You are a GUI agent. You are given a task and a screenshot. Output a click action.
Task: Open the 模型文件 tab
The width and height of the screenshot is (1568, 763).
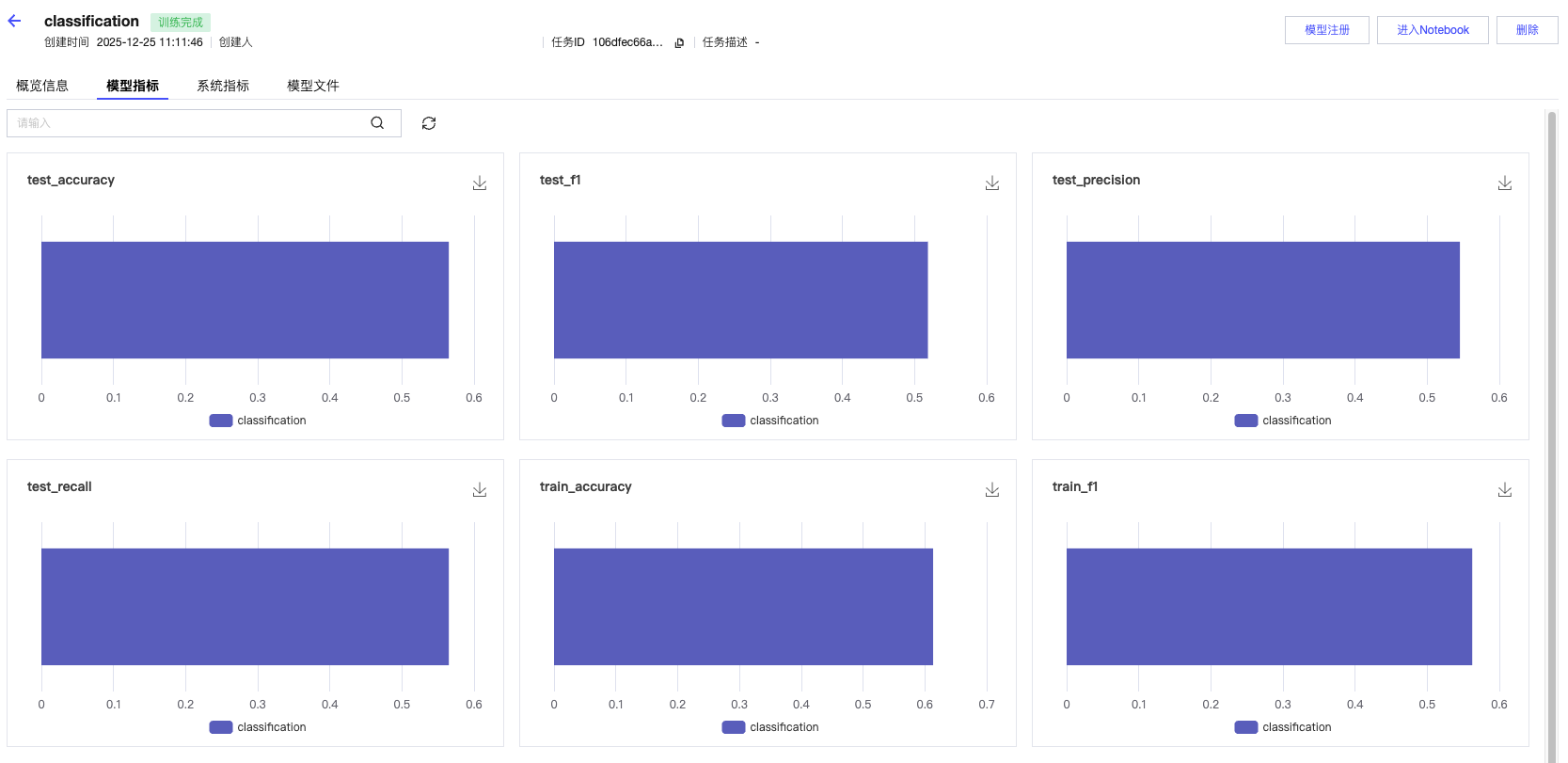point(313,86)
